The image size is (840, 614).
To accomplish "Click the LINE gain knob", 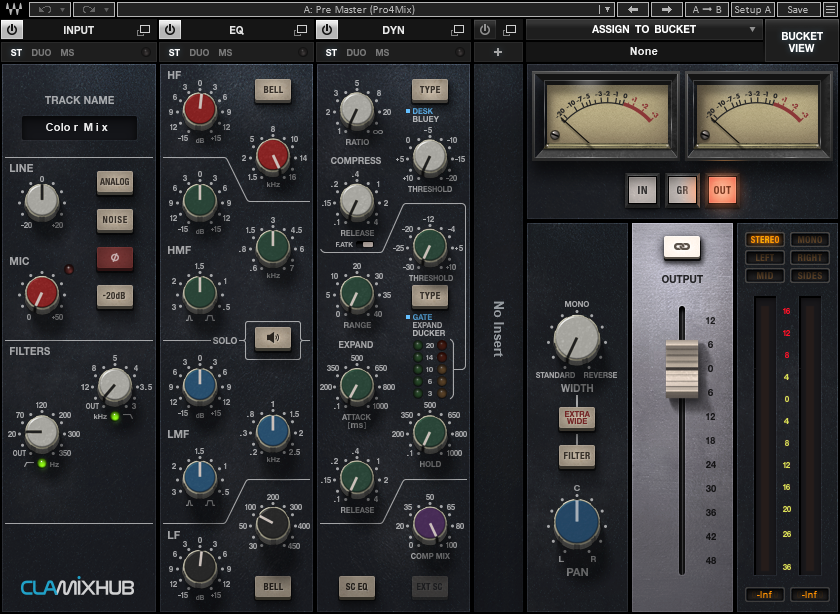I will coord(42,201).
